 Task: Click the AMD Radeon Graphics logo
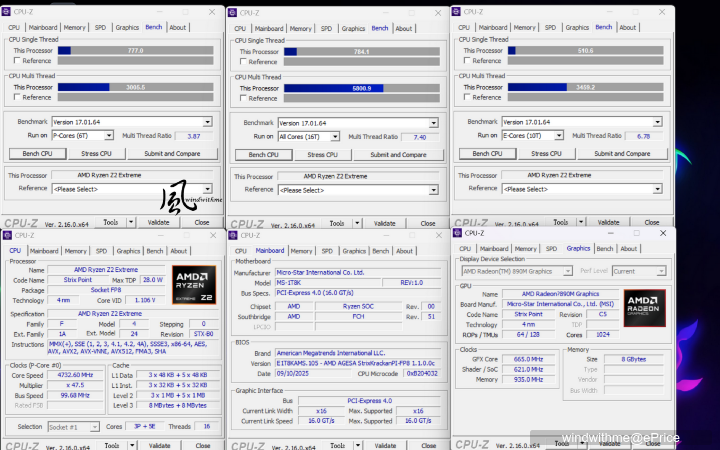[x=644, y=309]
